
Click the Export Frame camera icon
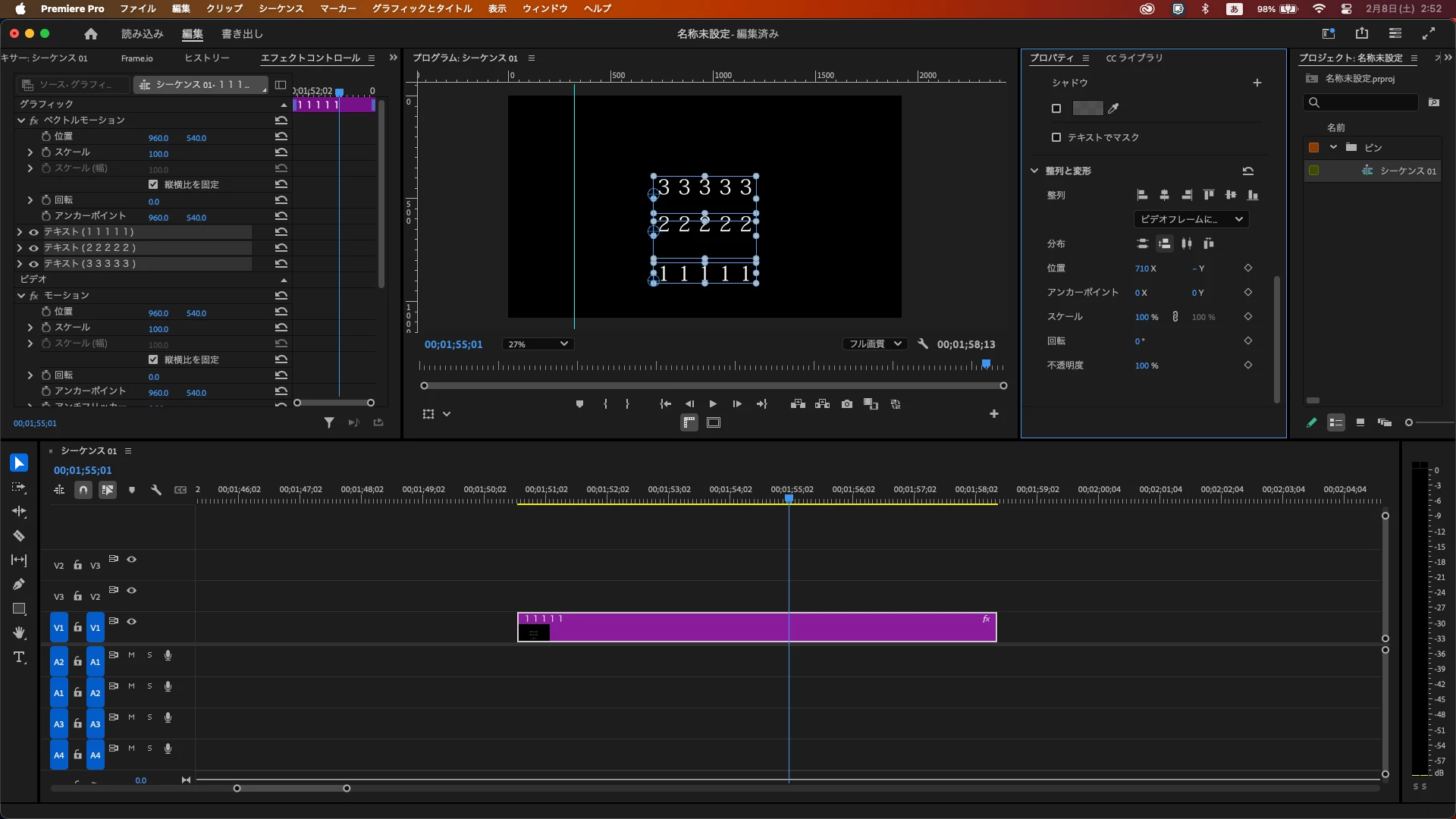click(846, 404)
